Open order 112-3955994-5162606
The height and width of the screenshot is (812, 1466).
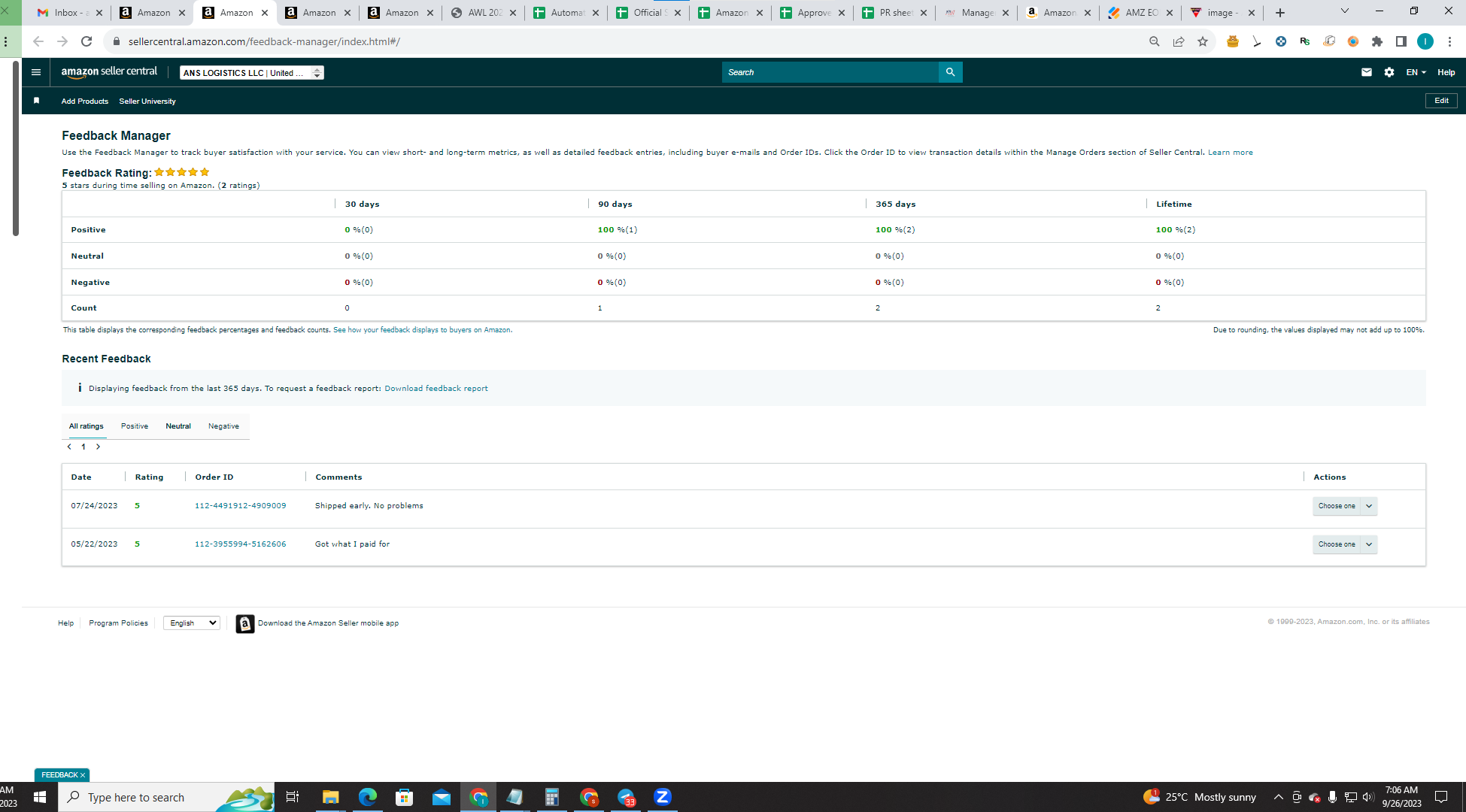point(241,544)
